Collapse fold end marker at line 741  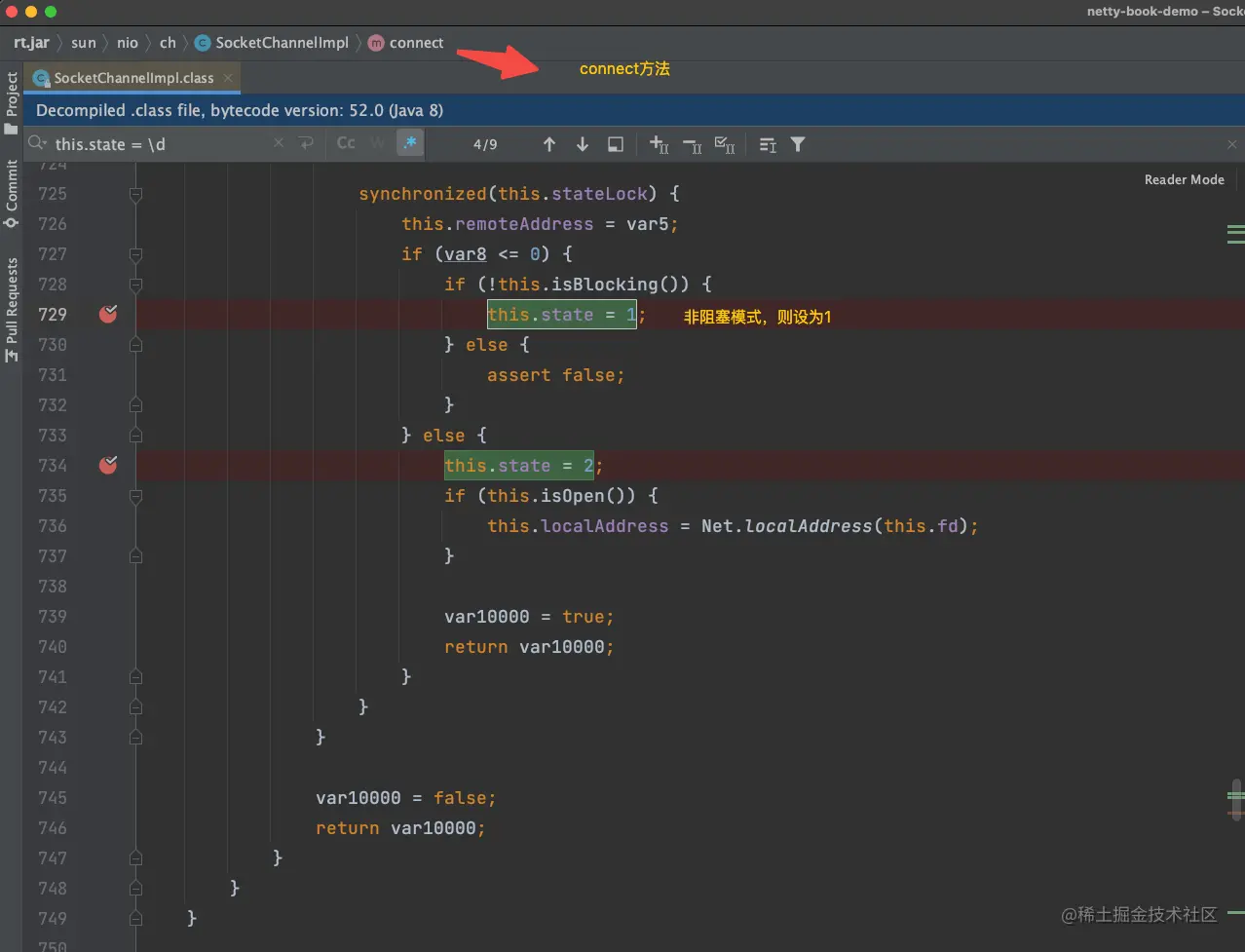point(135,677)
